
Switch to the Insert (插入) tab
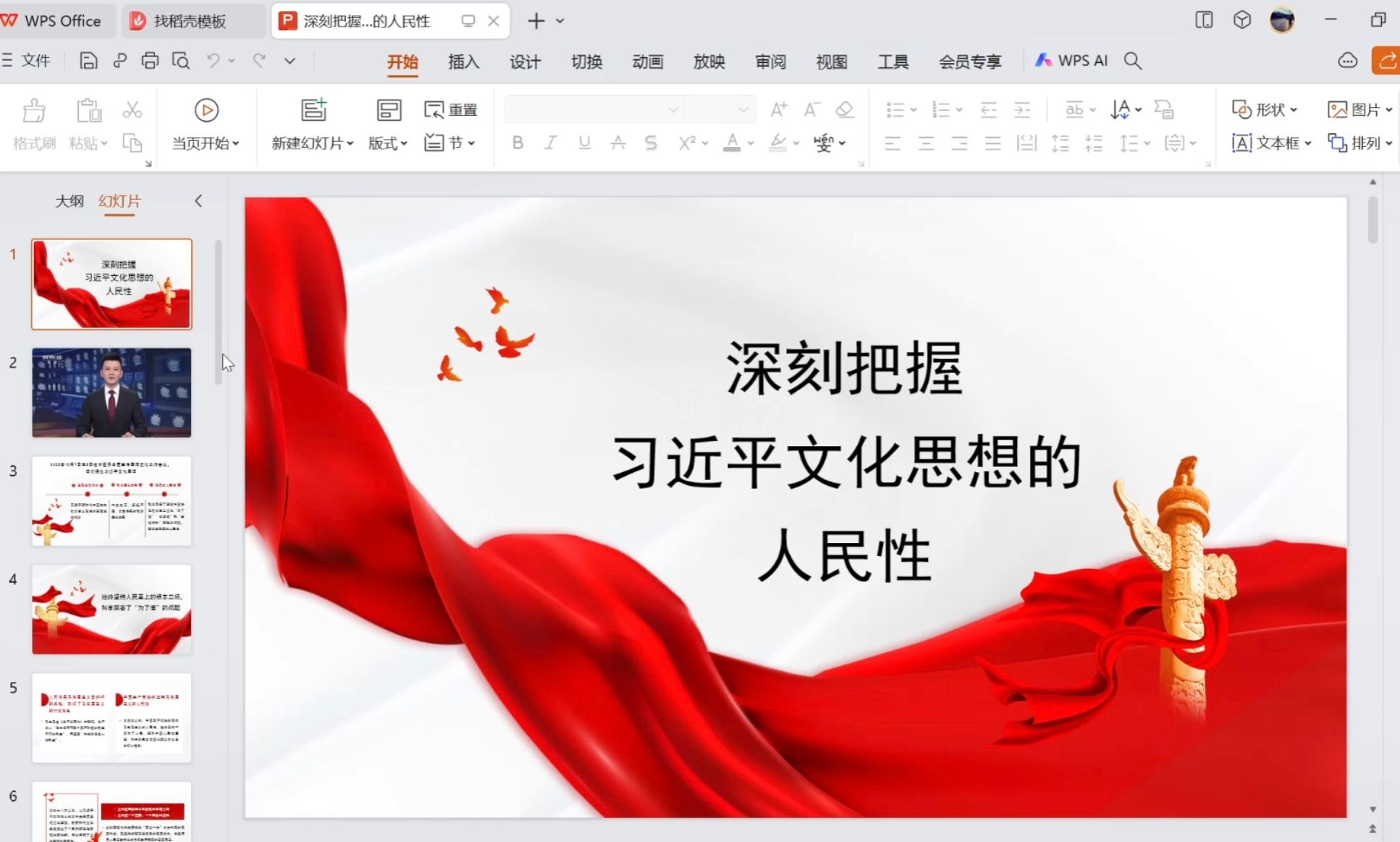click(x=463, y=62)
